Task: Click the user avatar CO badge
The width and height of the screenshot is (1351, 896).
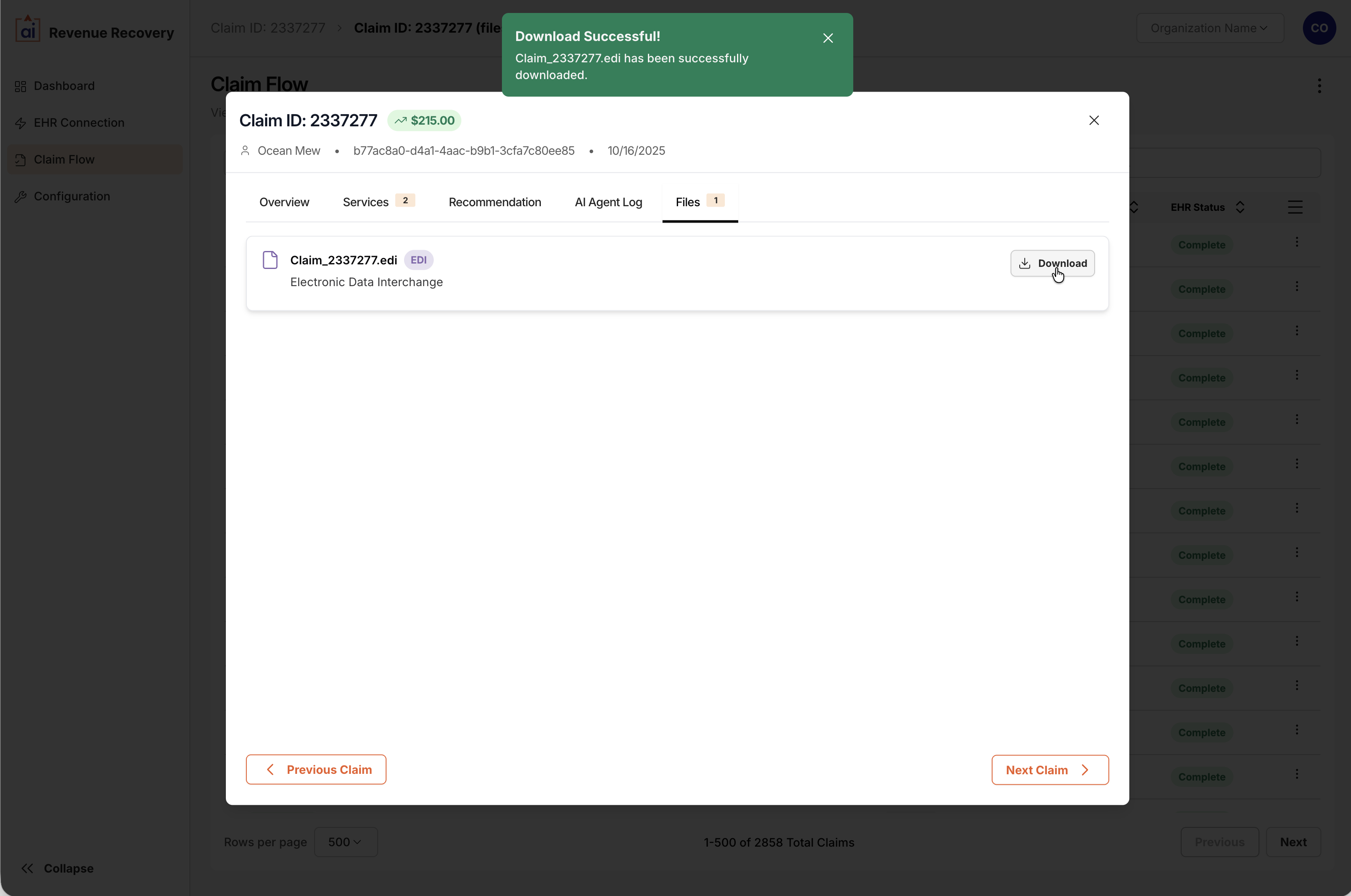Action: pos(1319,28)
